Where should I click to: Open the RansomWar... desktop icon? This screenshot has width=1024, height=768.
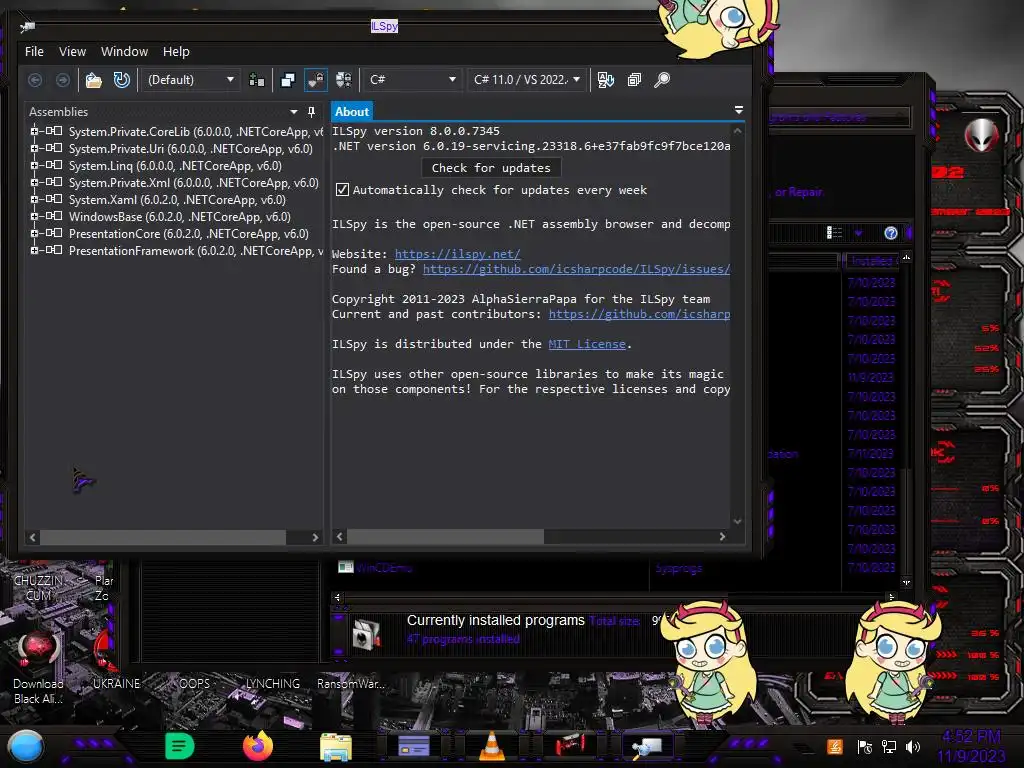click(x=351, y=684)
